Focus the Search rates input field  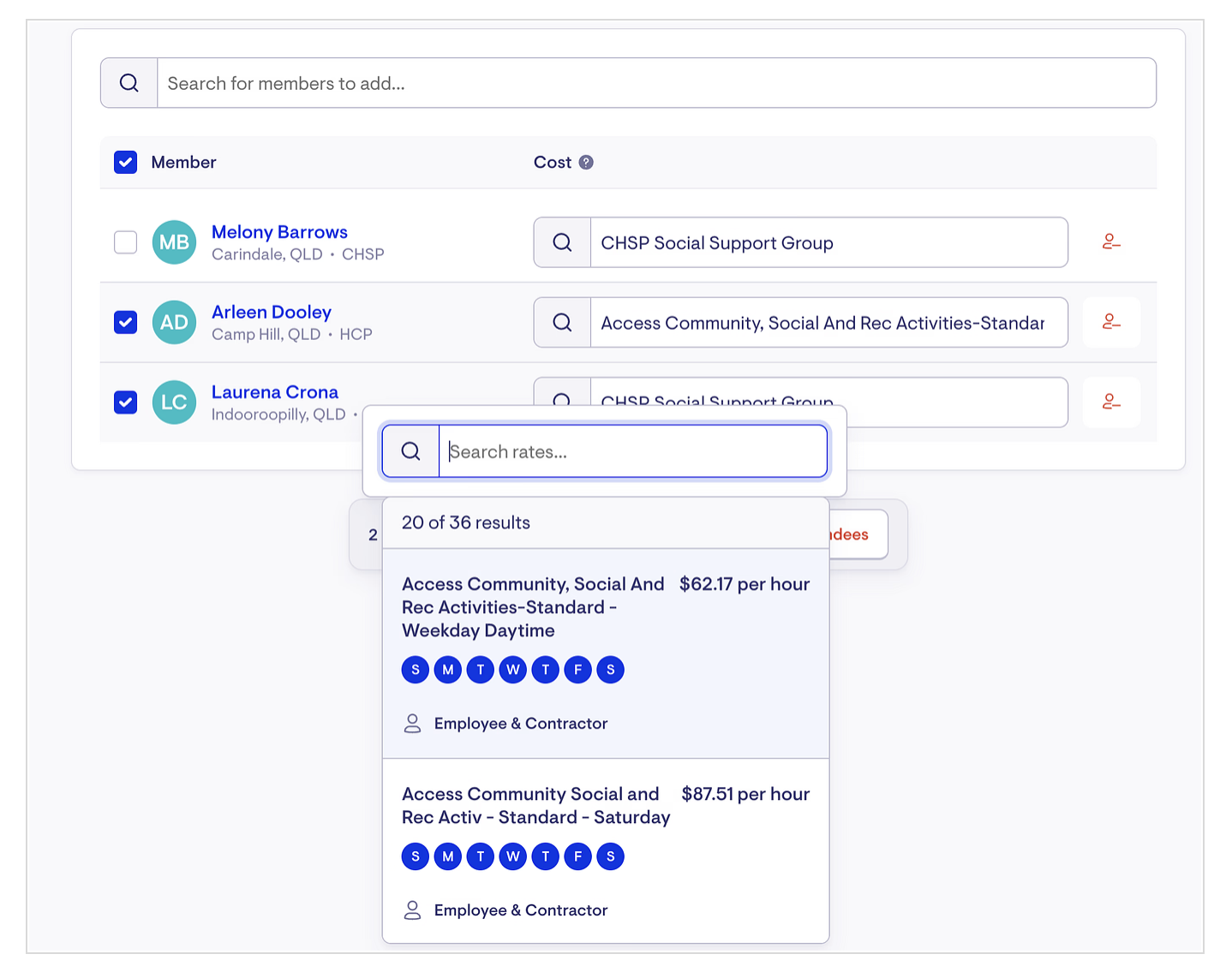pyautogui.click(x=632, y=451)
